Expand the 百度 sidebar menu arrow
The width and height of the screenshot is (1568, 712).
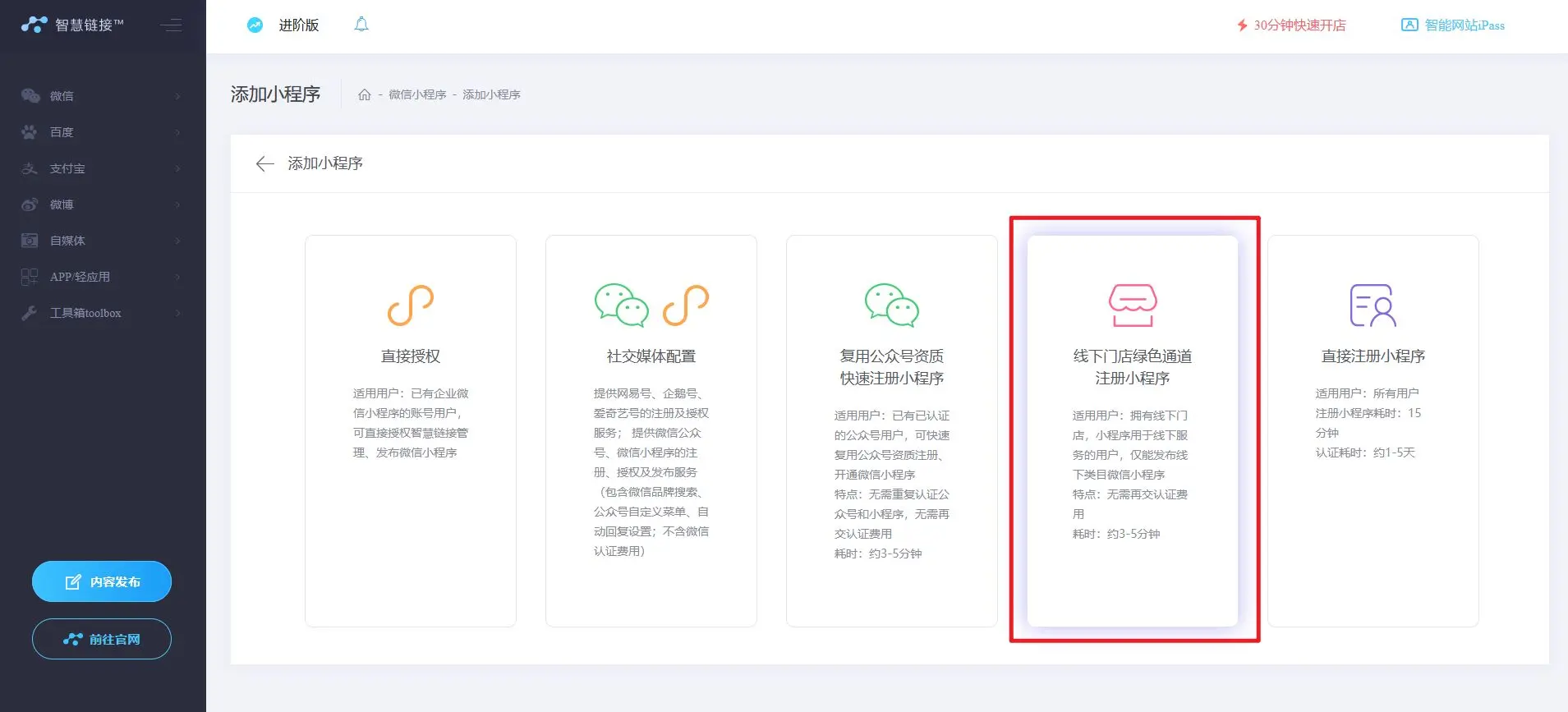coord(177,132)
